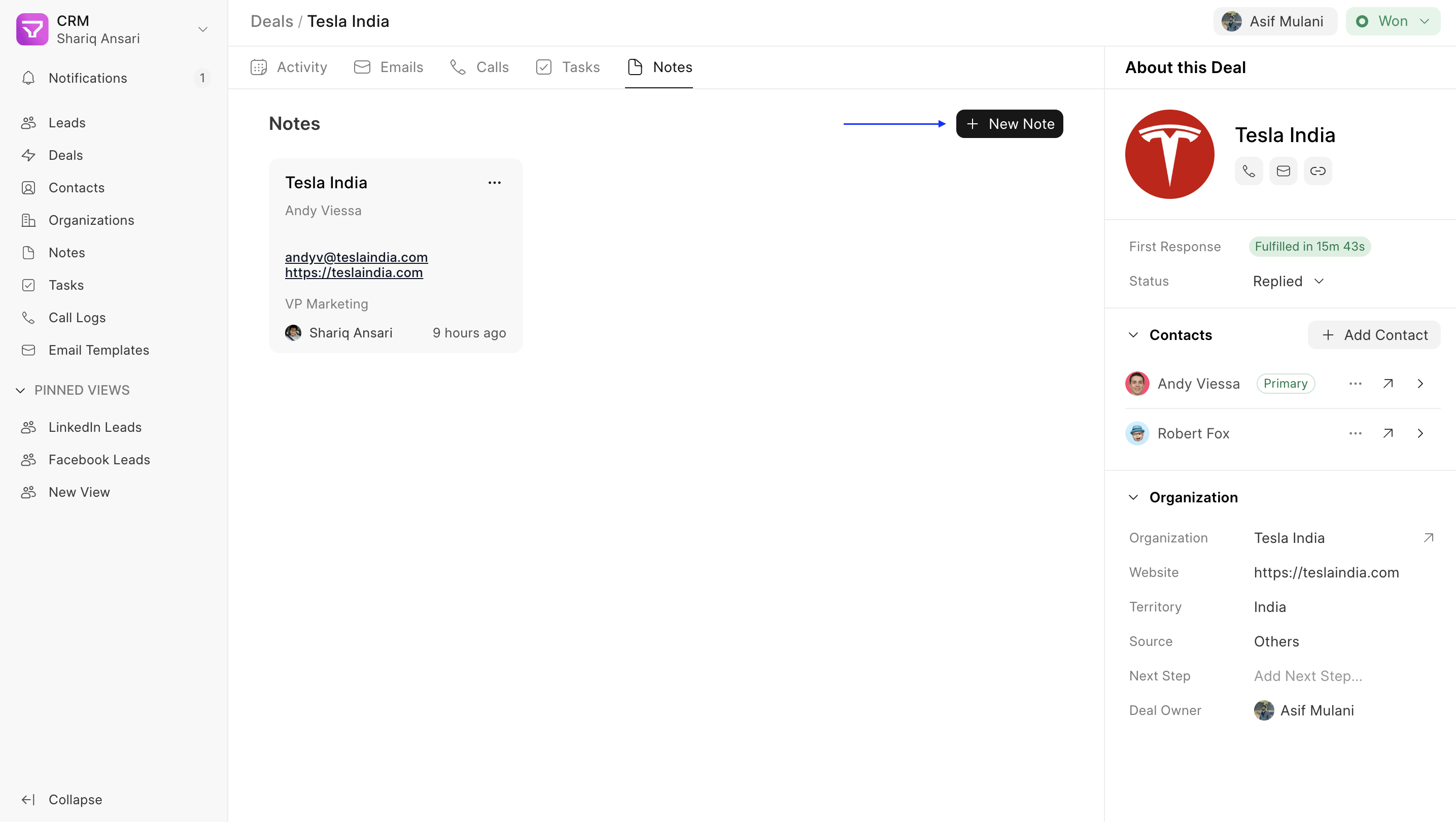
Task: Open the Facebook Leads pinned view
Action: (x=114, y=460)
